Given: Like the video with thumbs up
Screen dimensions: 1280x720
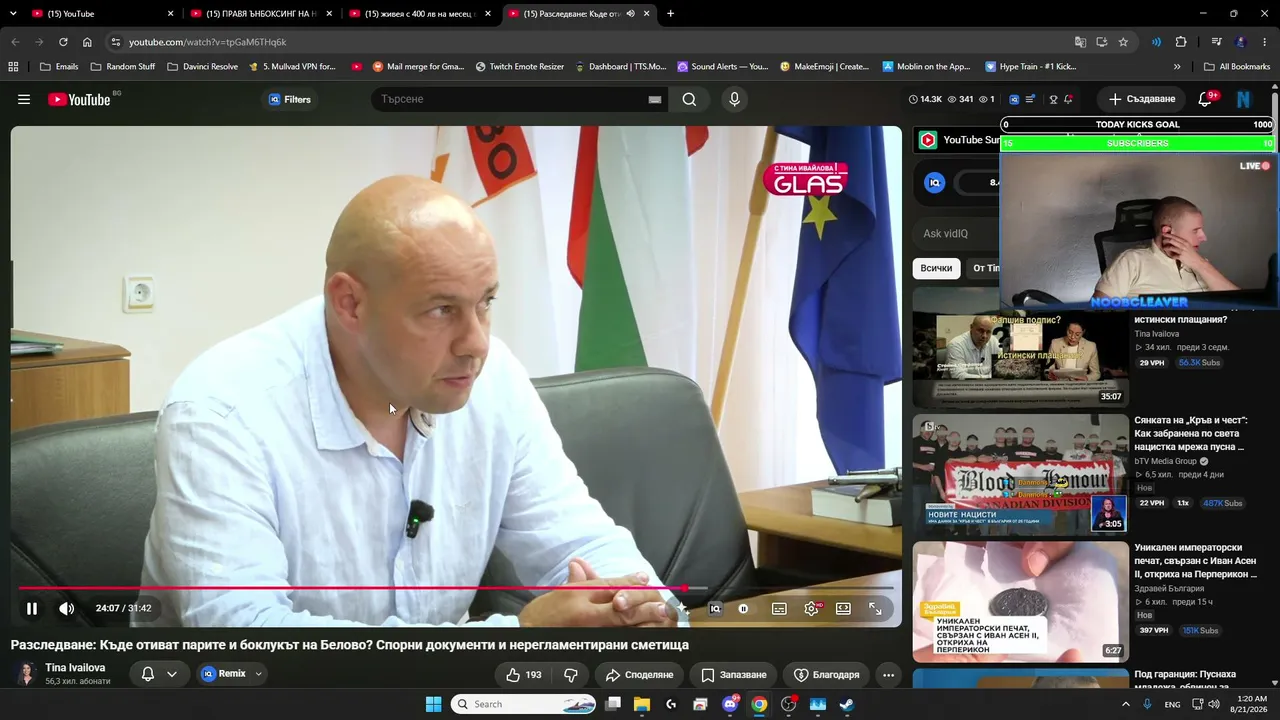Looking at the screenshot, I should coord(523,675).
